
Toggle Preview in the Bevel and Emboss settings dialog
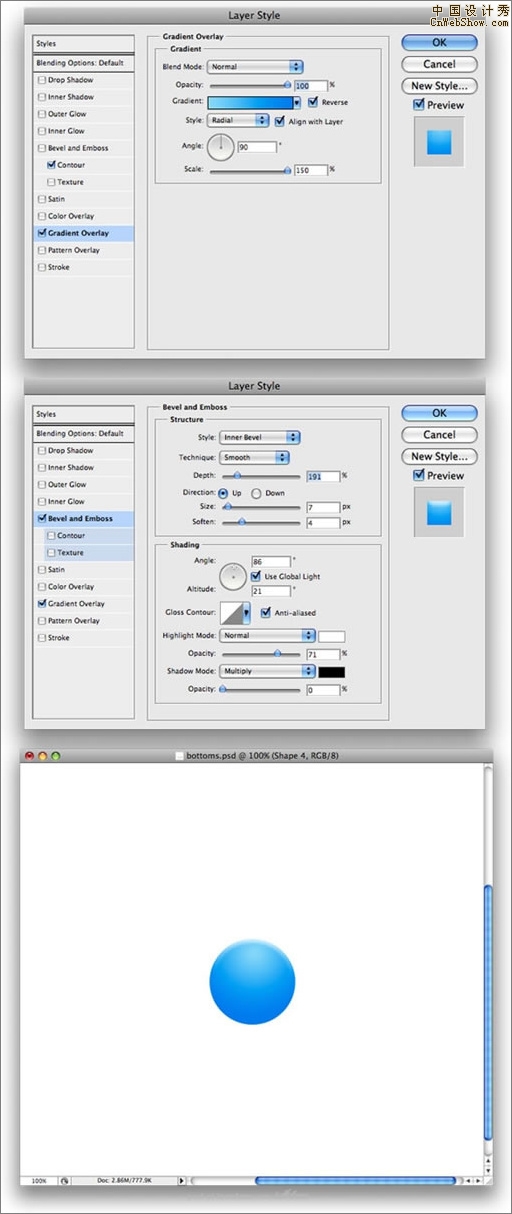[420, 475]
